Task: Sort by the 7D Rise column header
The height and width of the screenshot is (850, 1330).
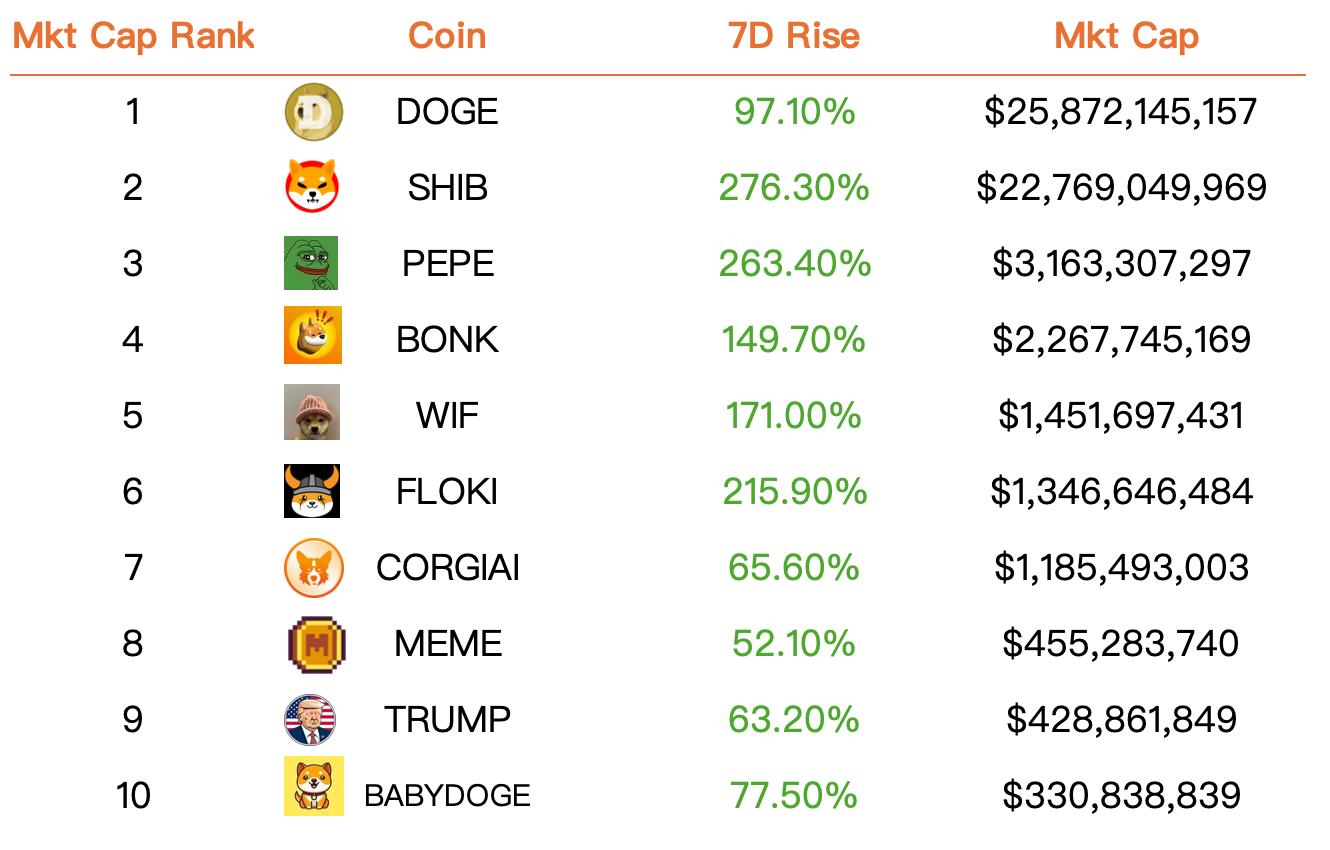Action: coord(795,37)
